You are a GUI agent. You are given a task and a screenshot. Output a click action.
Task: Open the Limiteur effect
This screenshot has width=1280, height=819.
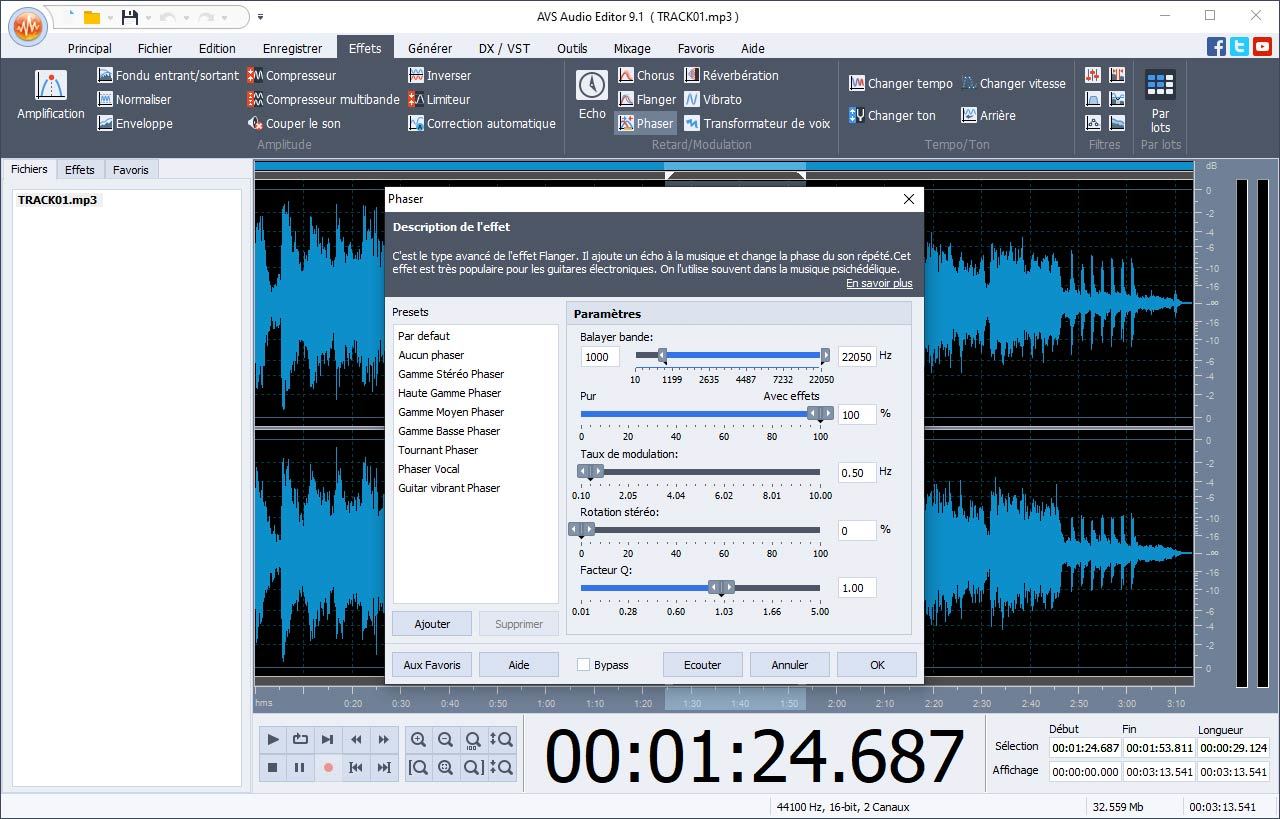pos(439,99)
